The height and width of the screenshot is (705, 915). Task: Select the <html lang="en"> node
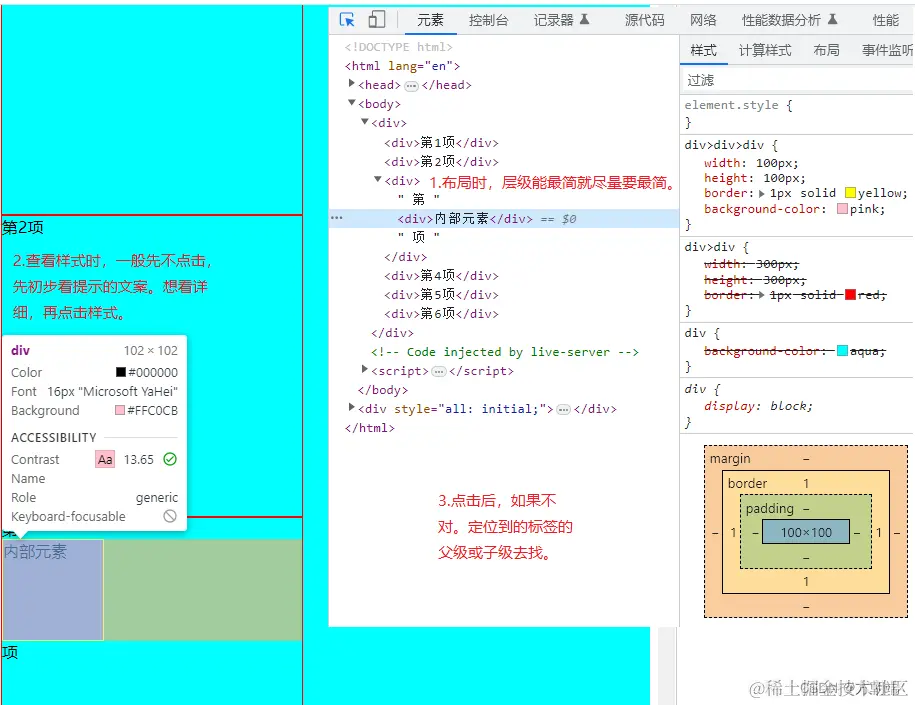point(402,66)
